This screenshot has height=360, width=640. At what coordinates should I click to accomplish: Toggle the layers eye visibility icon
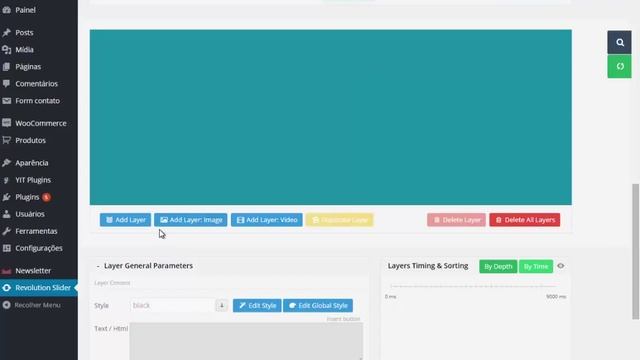click(x=561, y=266)
